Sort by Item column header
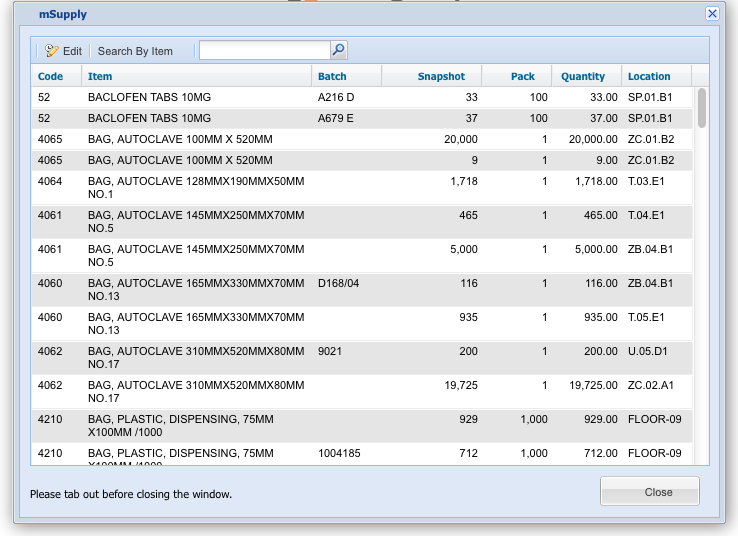The image size is (738, 536). [100, 76]
